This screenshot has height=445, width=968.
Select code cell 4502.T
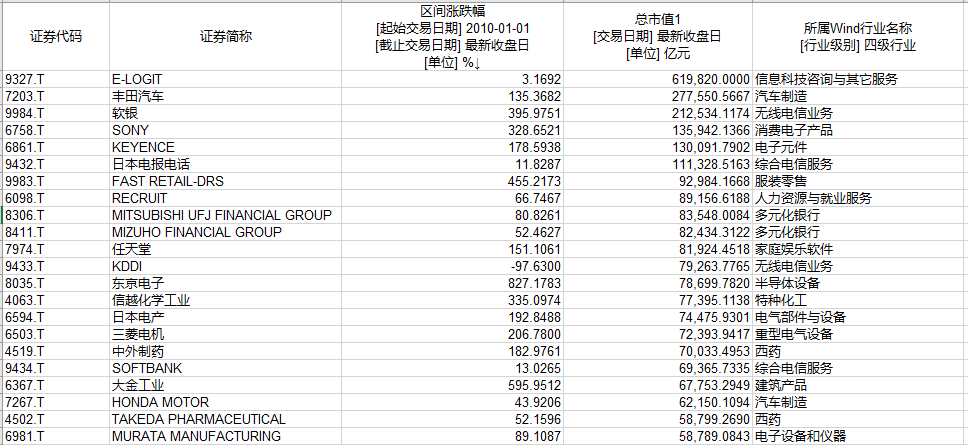coord(56,420)
